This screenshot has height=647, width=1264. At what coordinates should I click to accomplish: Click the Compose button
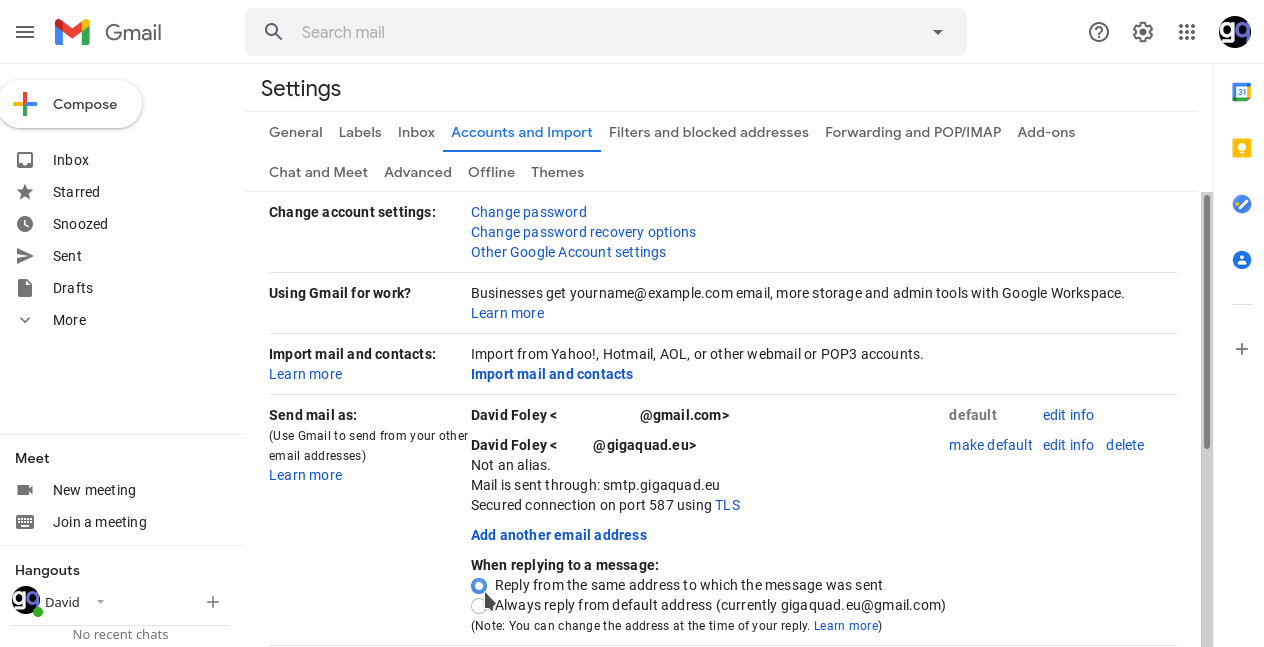pyautogui.click(x=71, y=103)
